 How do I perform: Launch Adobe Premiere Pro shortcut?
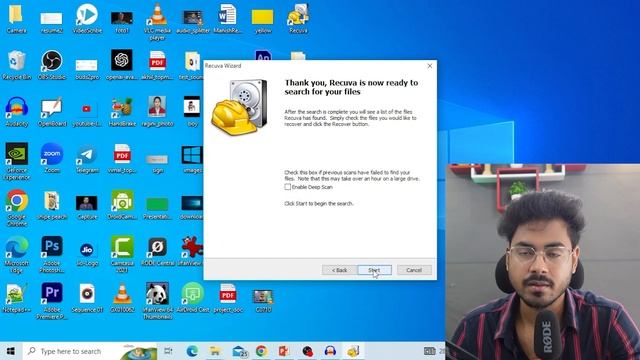tap(51, 300)
